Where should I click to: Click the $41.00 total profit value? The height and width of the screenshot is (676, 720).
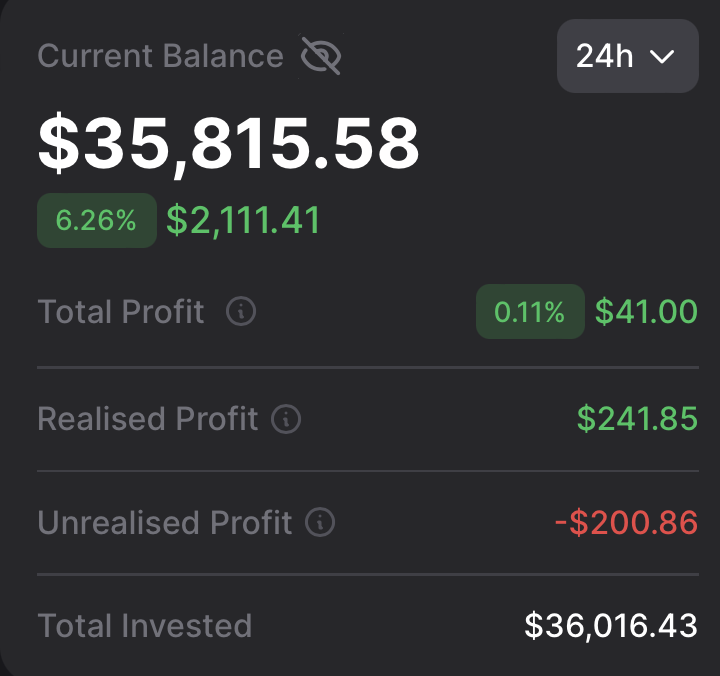(646, 312)
